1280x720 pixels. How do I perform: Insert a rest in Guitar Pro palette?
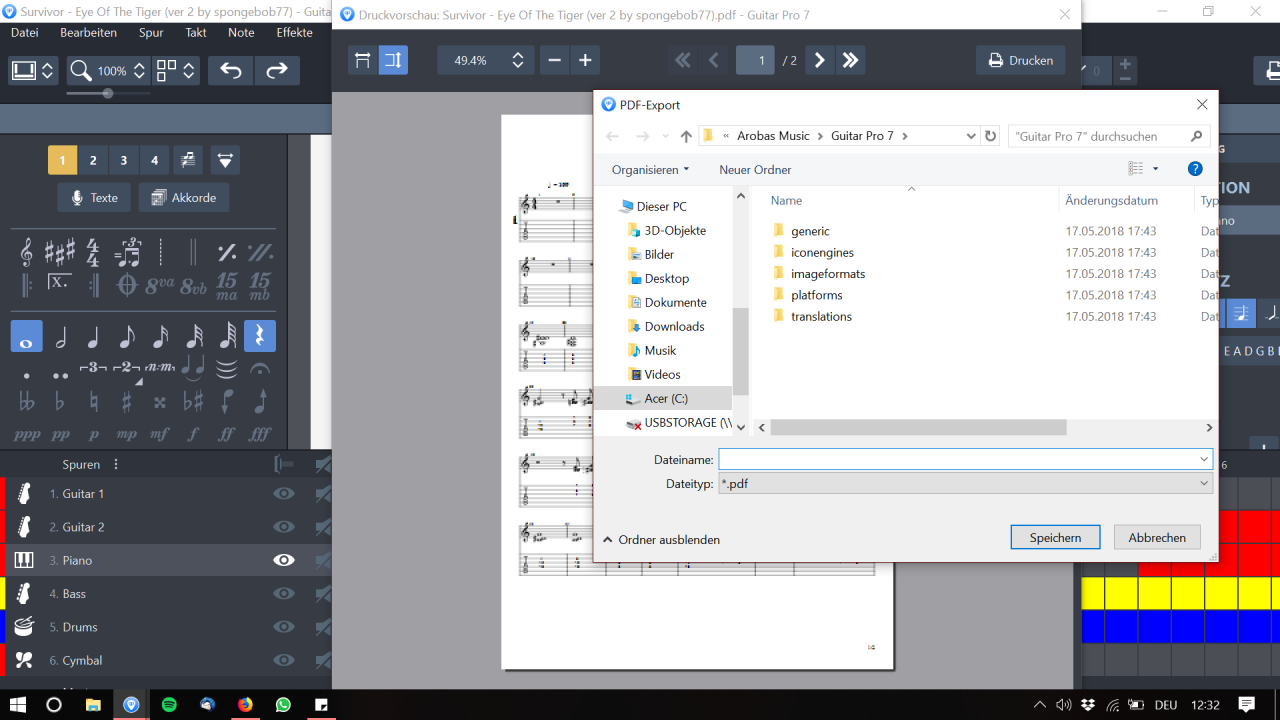[260, 336]
